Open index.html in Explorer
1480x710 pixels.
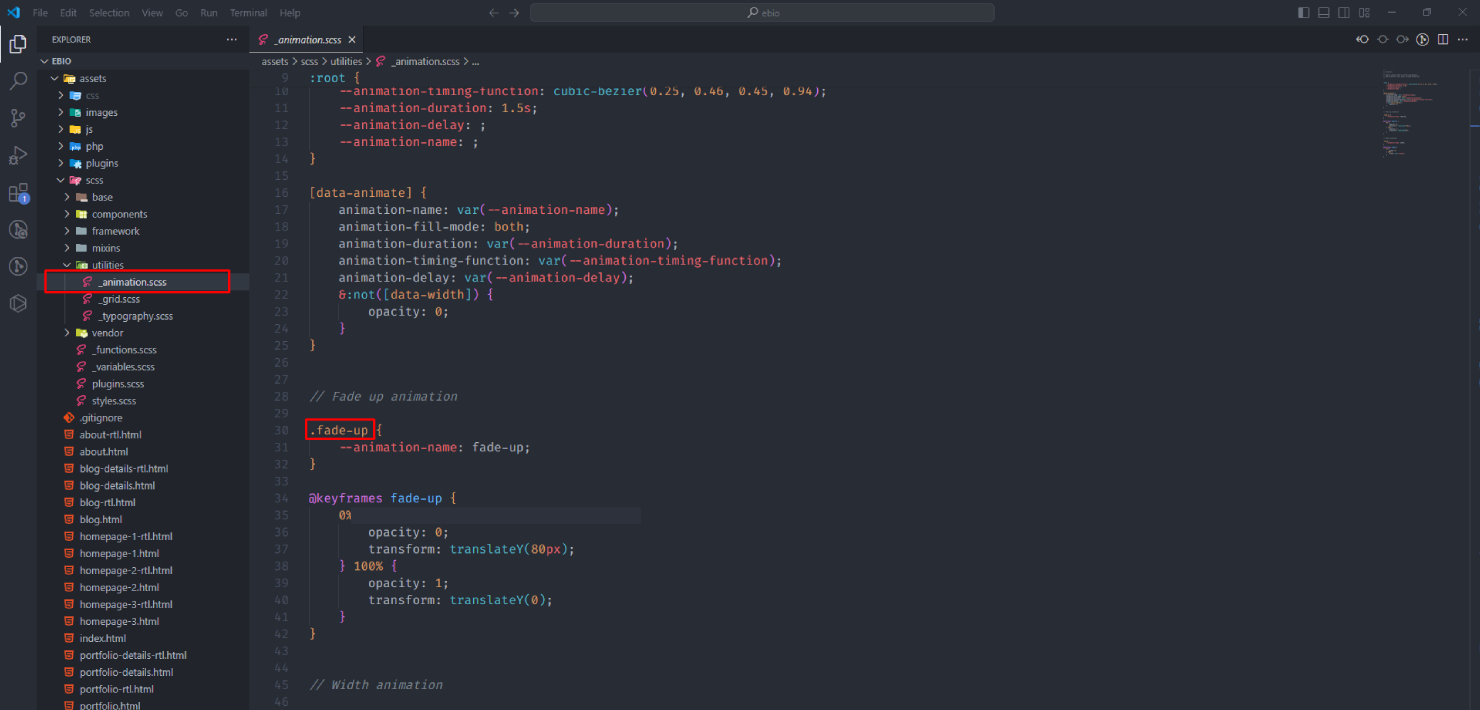click(102, 638)
